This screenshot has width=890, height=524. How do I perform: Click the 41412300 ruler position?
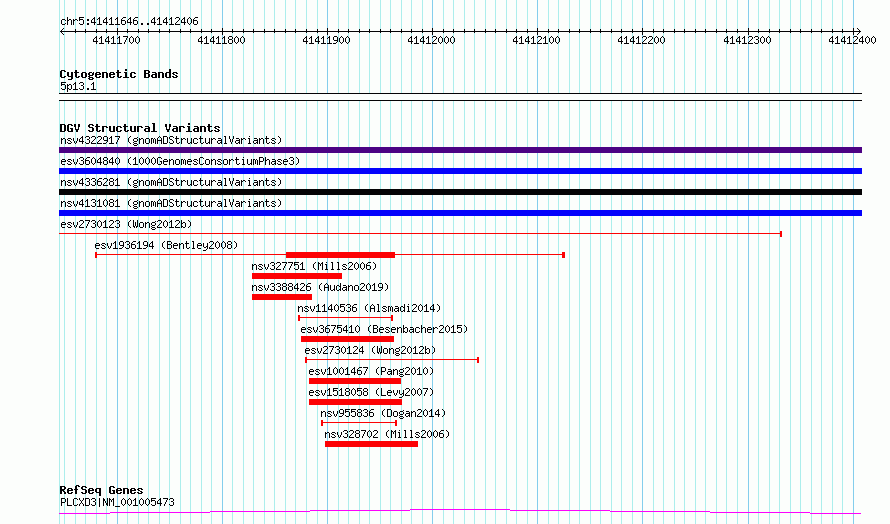747,40
